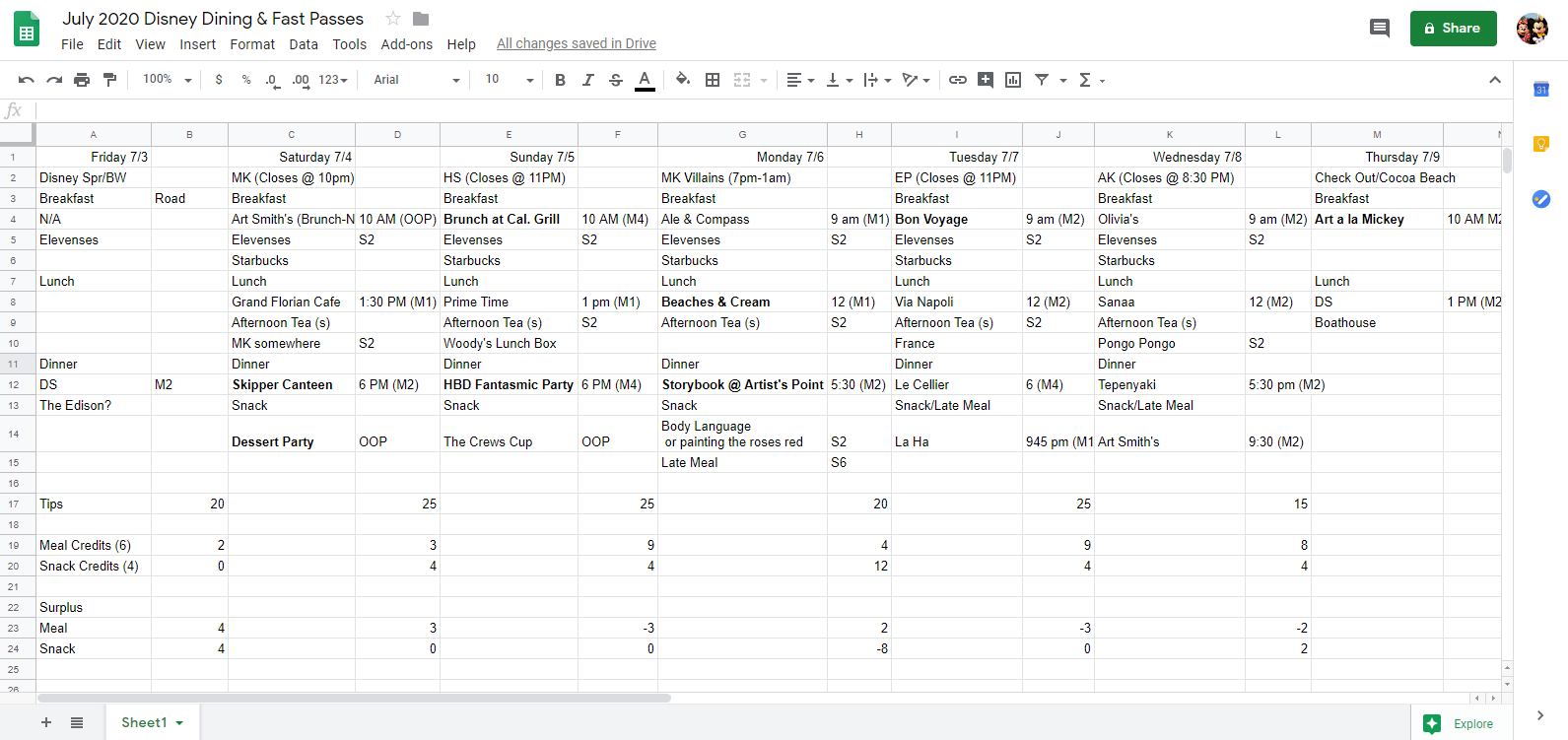Open the Add-ons menu
Screen dimensions: 1568x740
pos(407,44)
